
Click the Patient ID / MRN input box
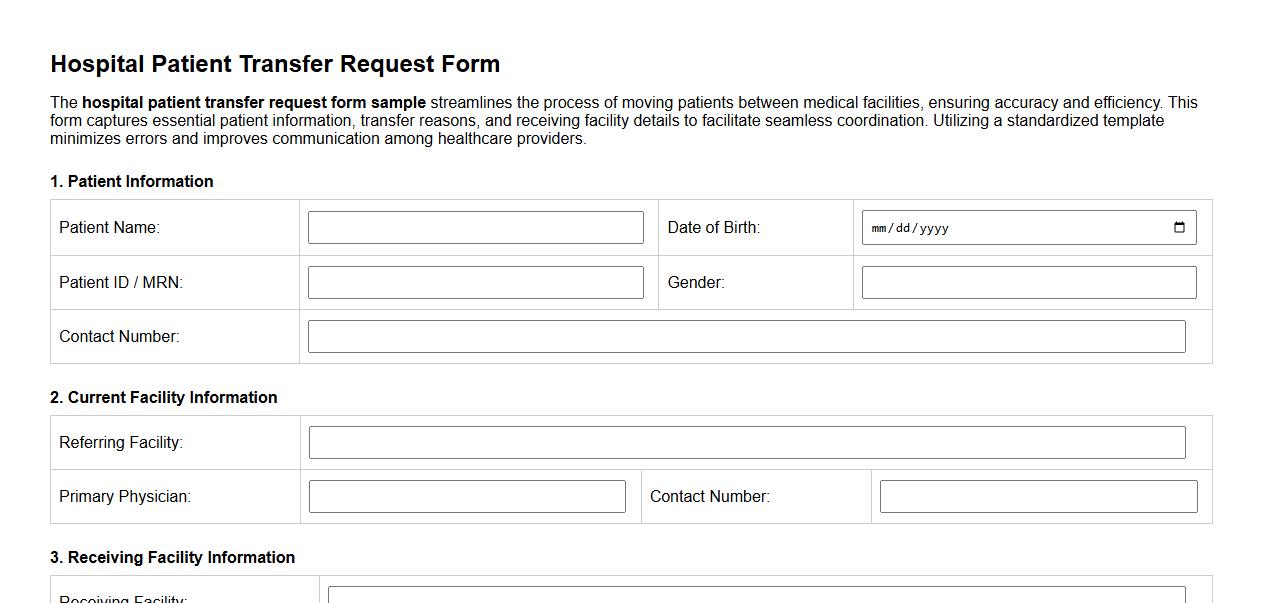click(476, 281)
